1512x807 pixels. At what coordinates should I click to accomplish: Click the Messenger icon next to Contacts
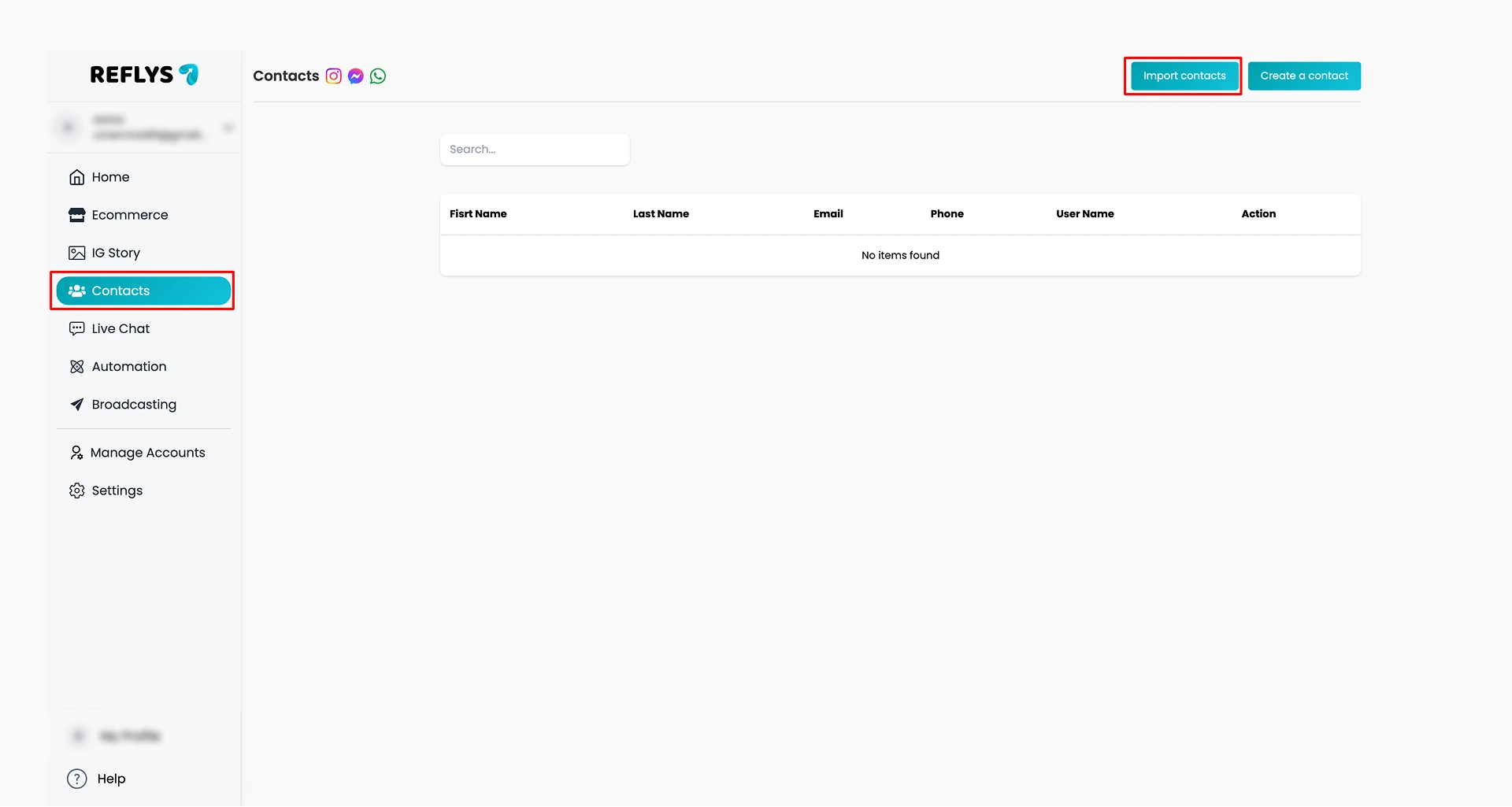click(x=356, y=76)
